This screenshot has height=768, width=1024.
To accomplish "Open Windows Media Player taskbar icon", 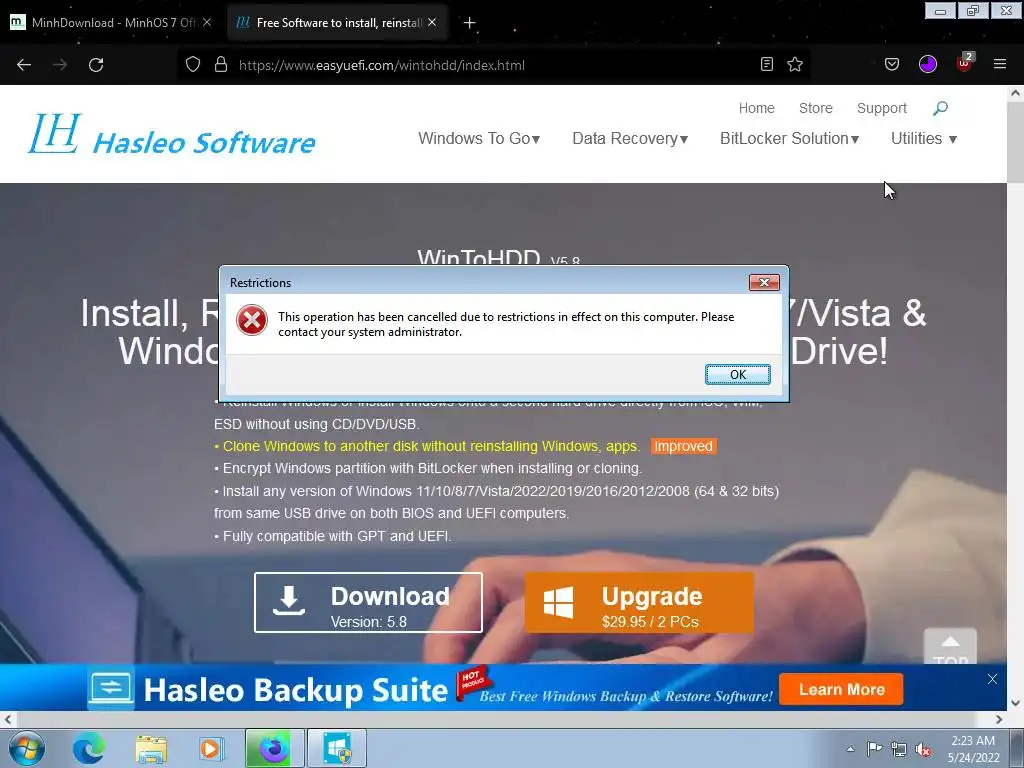I will point(210,749).
